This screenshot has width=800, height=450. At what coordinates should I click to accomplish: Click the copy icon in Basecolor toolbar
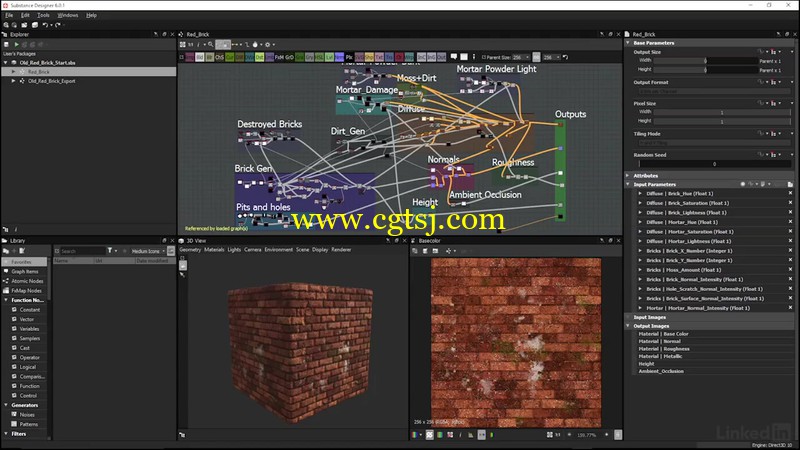click(x=415, y=251)
